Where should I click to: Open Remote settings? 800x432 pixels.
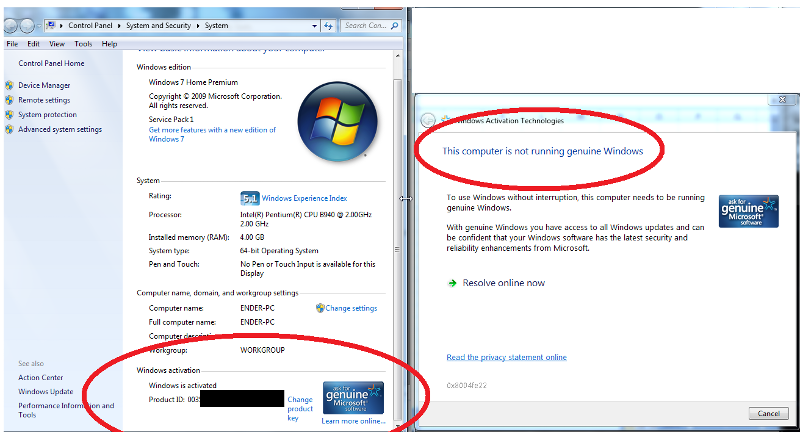(44, 100)
